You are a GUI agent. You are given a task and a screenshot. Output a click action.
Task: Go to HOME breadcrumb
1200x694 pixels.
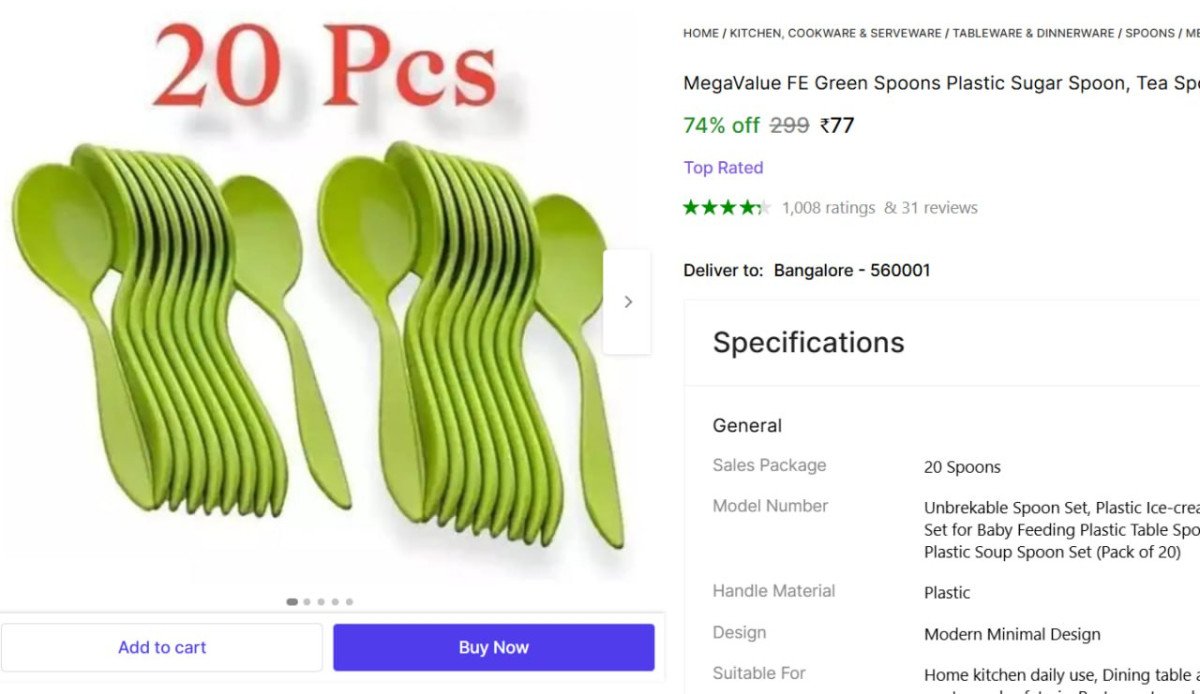[701, 33]
